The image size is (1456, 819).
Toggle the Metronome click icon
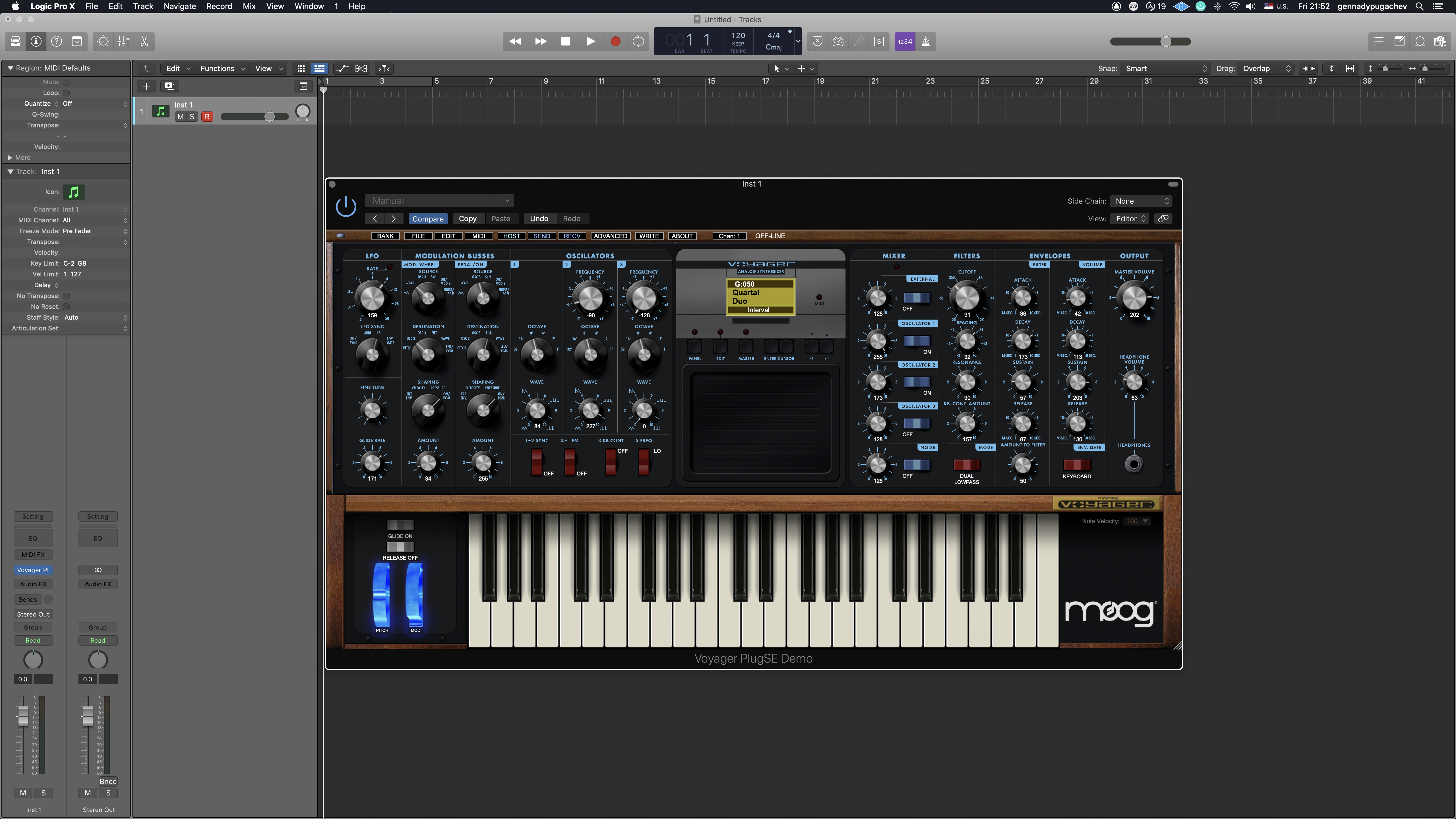[x=926, y=41]
